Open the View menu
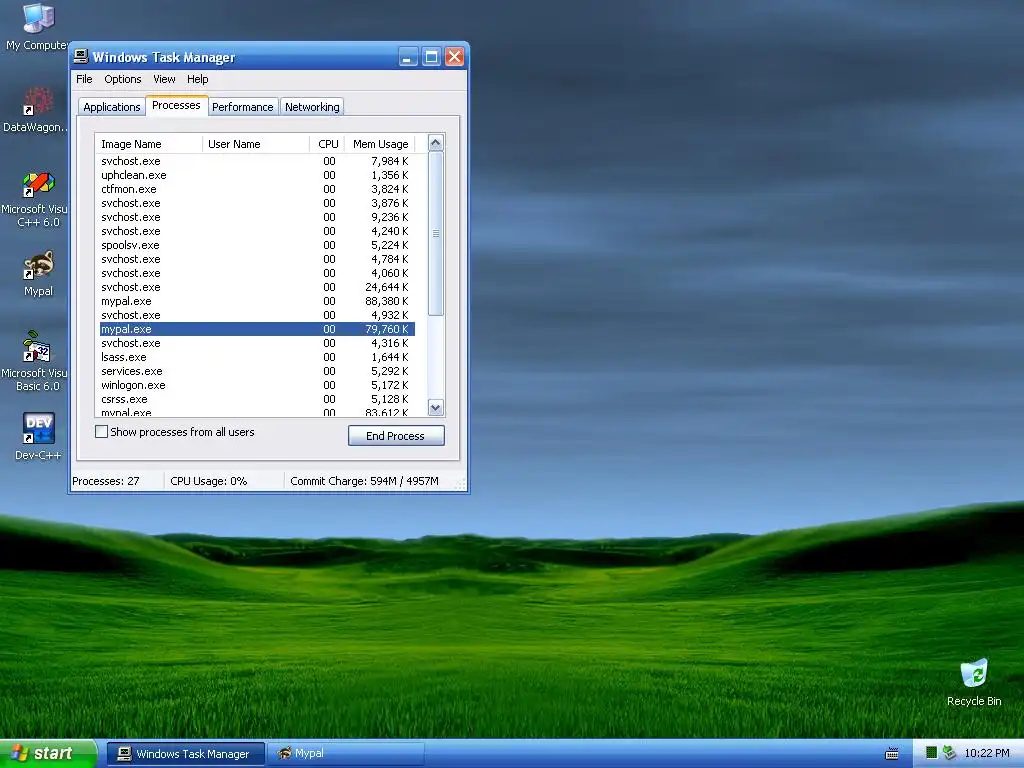Viewport: 1024px width, 768px height. (x=164, y=79)
